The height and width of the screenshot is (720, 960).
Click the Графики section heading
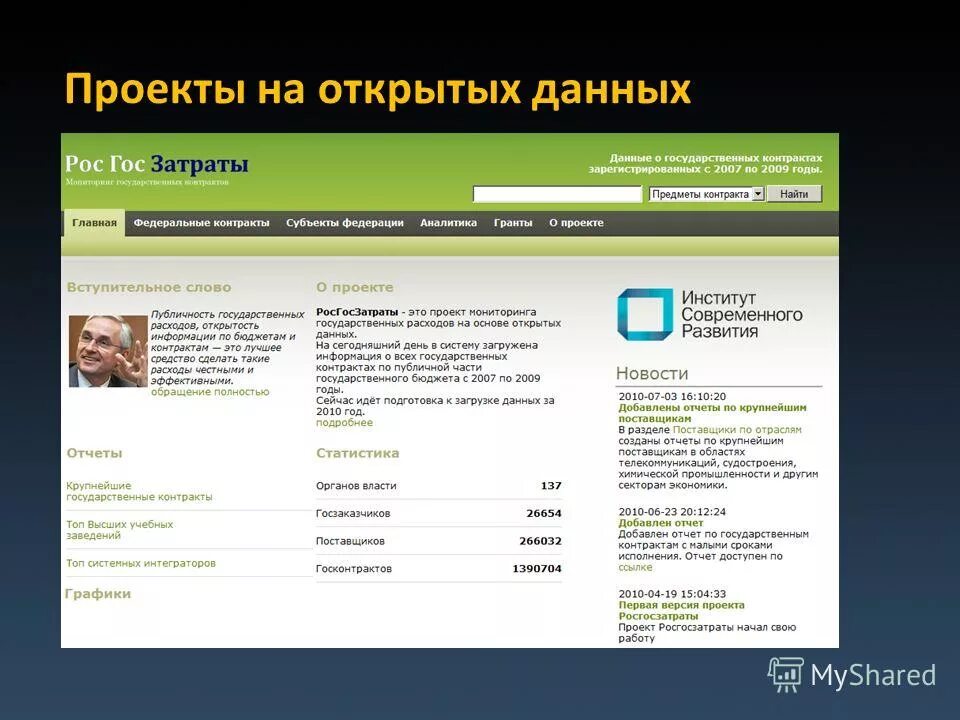click(x=98, y=593)
